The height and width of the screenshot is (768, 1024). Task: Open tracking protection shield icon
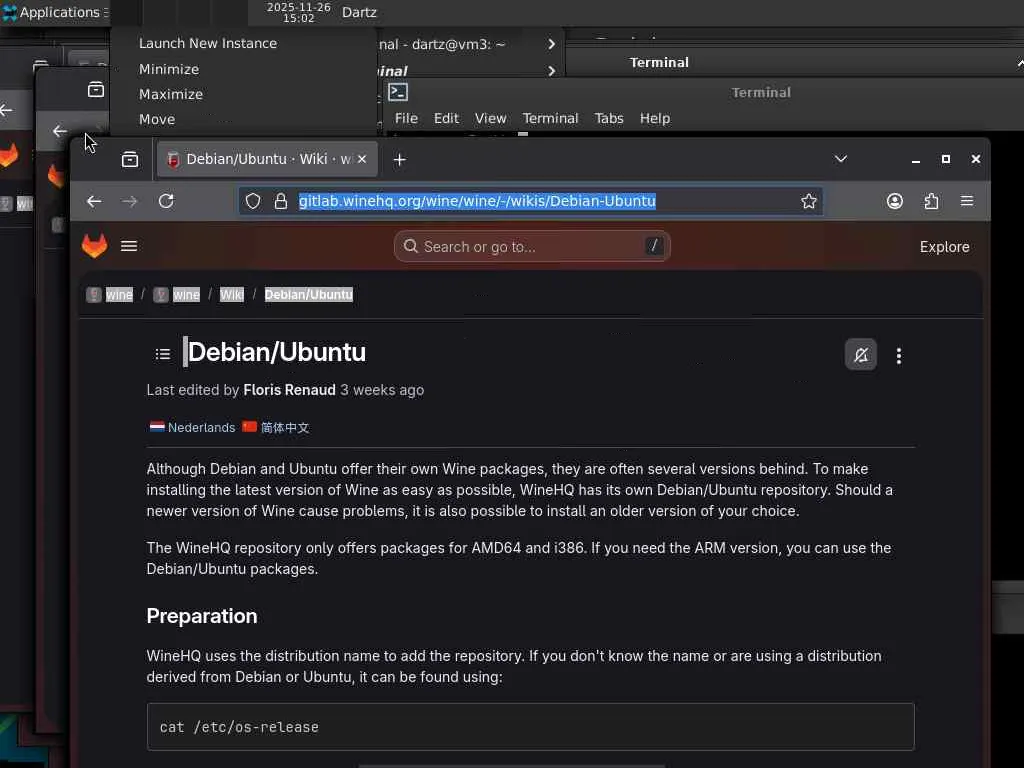(253, 201)
